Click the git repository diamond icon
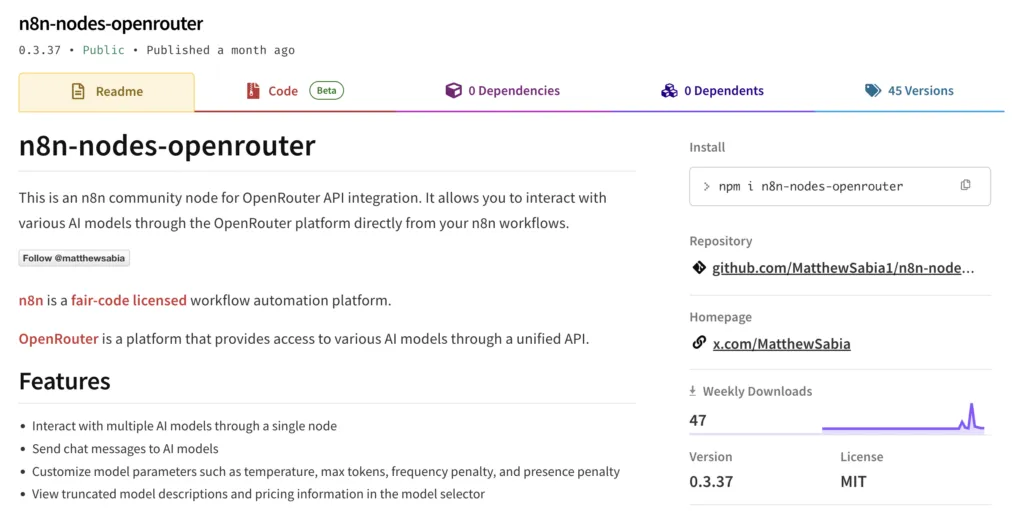The height and width of the screenshot is (511, 1024). pyautogui.click(x=699, y=268)
